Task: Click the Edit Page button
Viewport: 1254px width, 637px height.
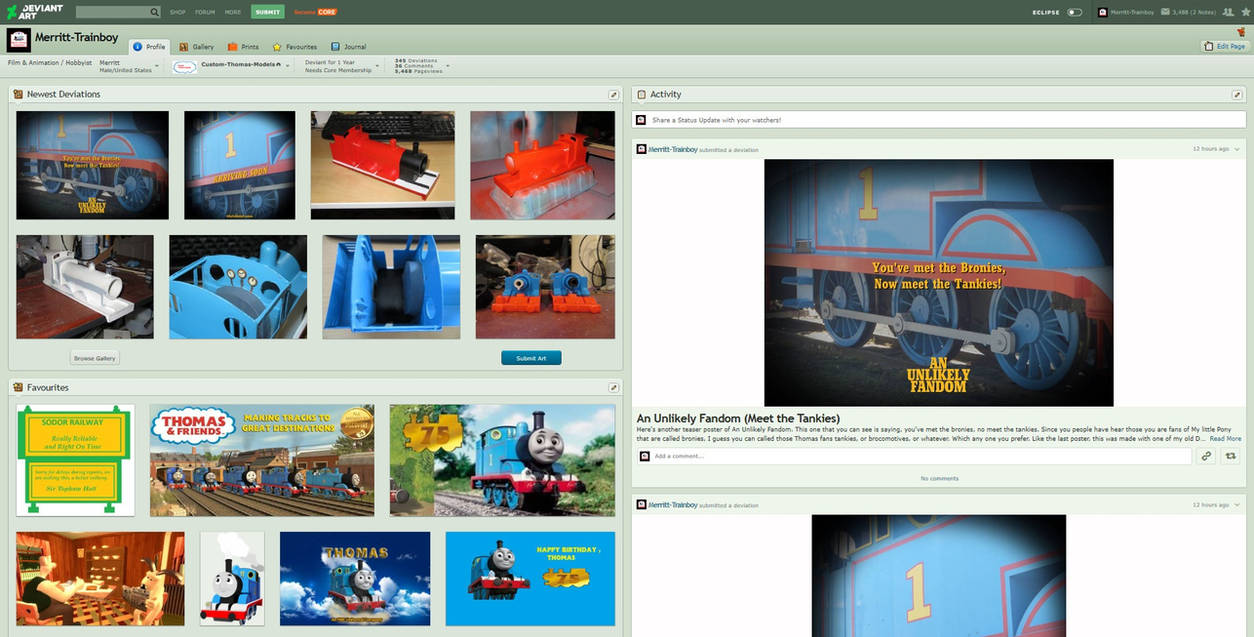Action: pos(1225,46)
